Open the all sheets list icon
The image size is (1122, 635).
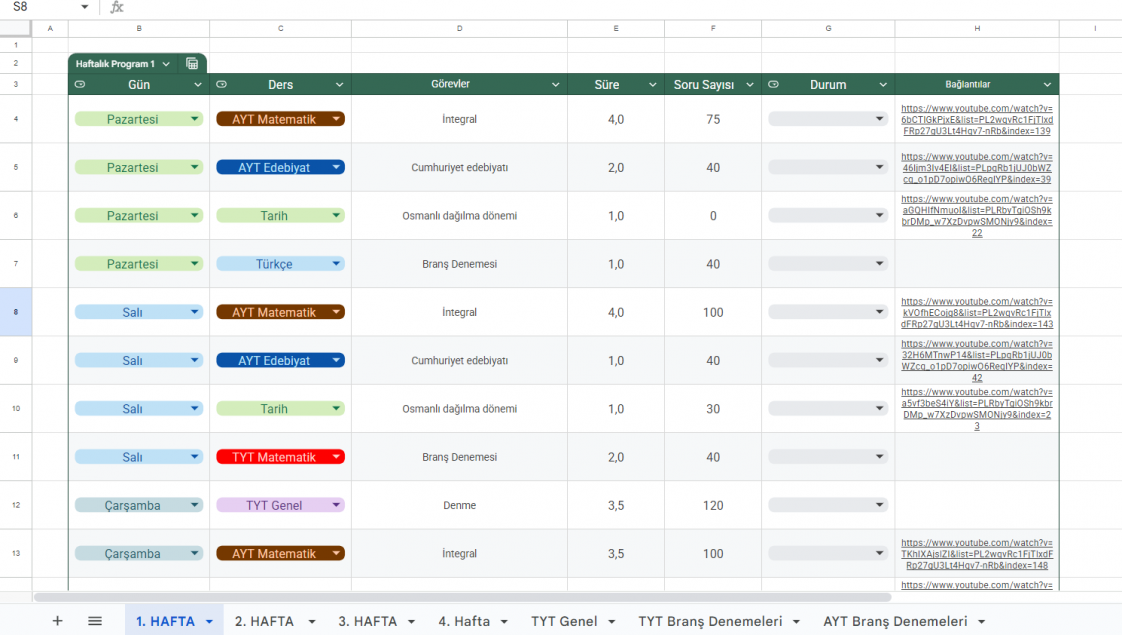[95, 621]
